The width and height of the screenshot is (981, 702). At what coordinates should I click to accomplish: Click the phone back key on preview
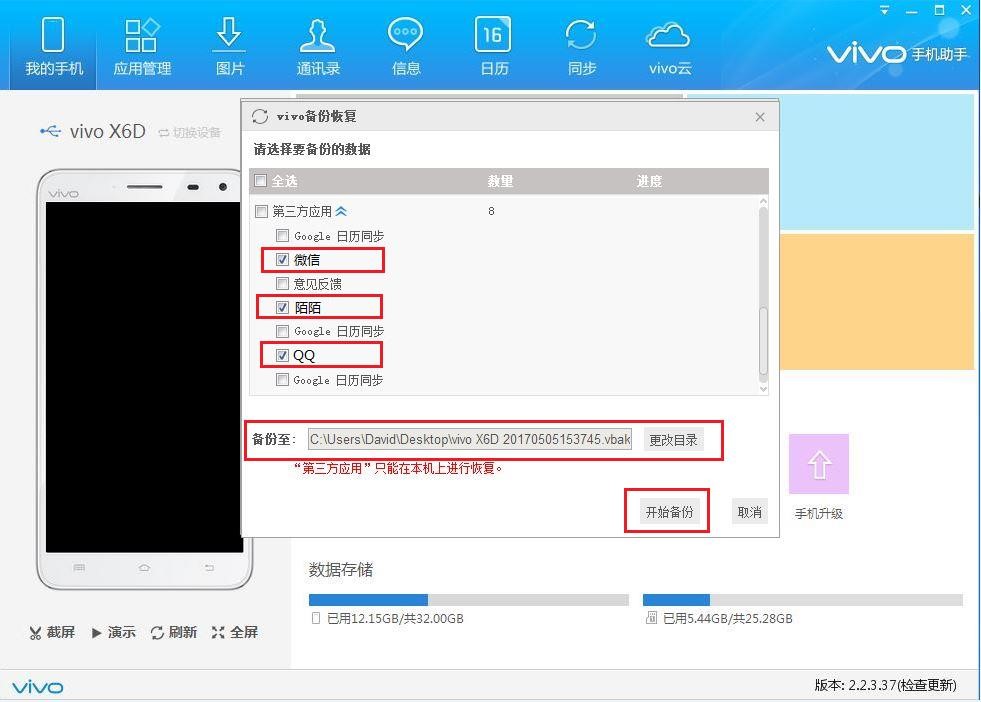[209, 568]
